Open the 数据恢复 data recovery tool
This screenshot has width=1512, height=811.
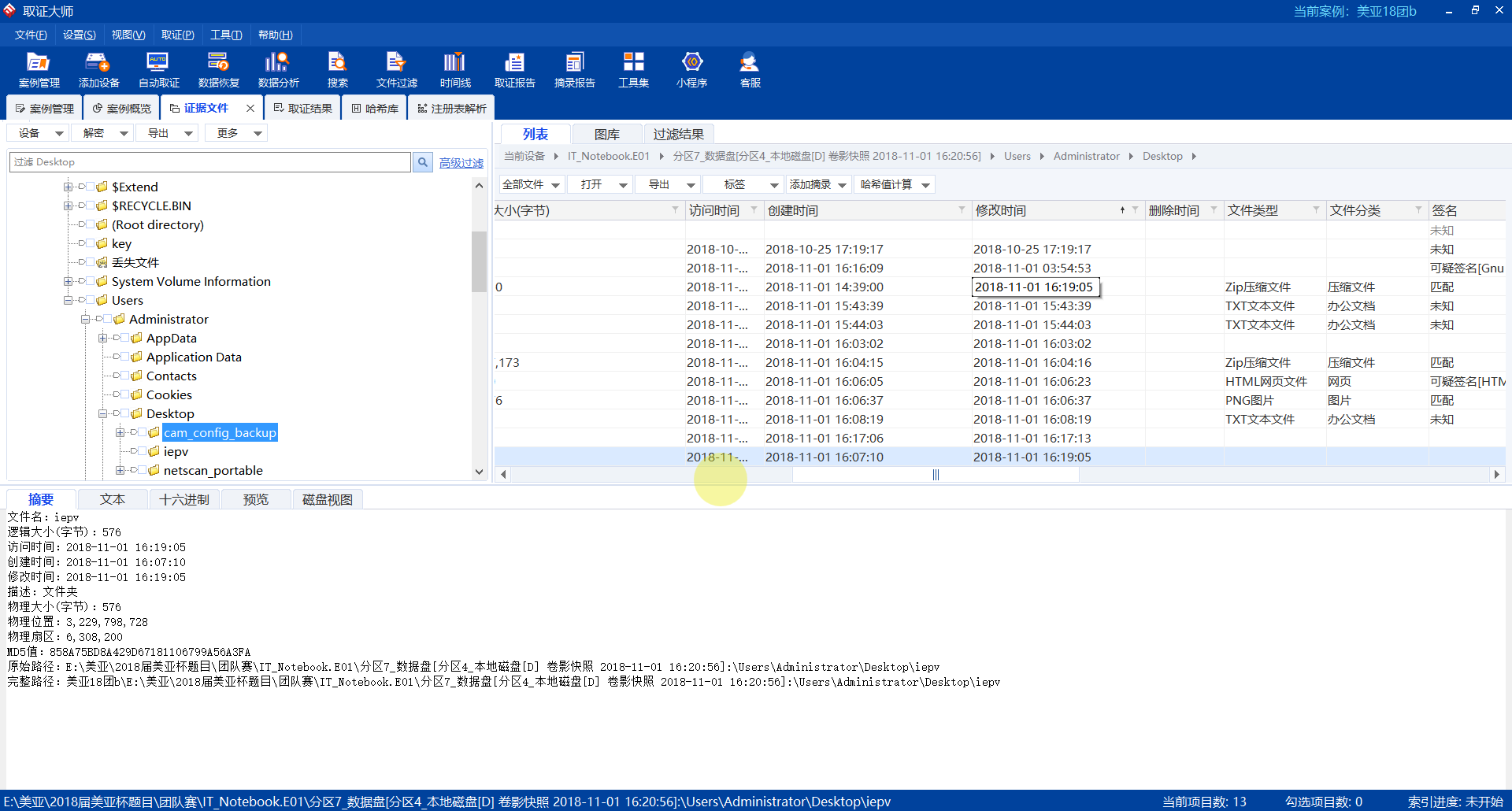218,70
